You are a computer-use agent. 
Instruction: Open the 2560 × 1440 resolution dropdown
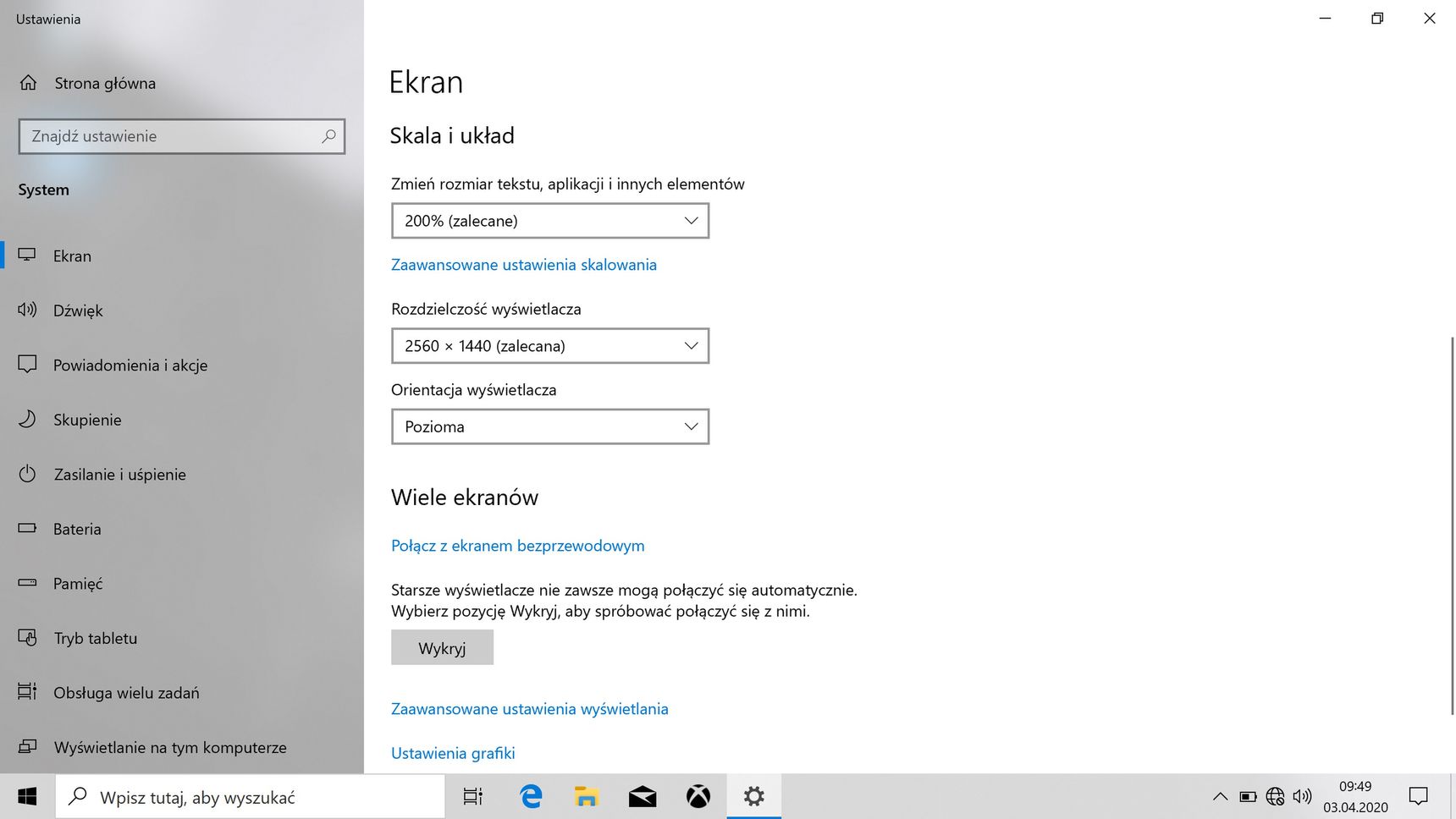click(x=550, y=346)
